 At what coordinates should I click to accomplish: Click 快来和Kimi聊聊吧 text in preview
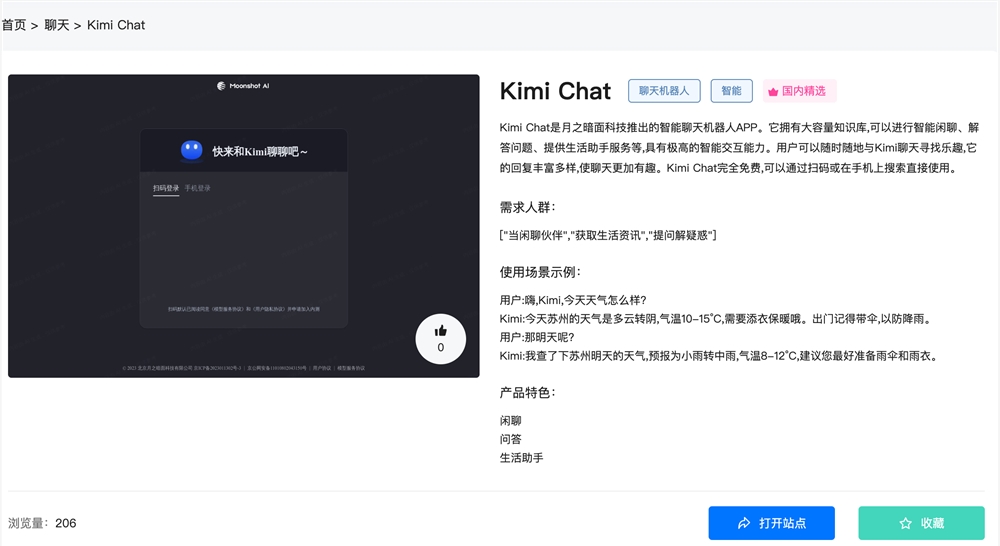click(260, 152)
